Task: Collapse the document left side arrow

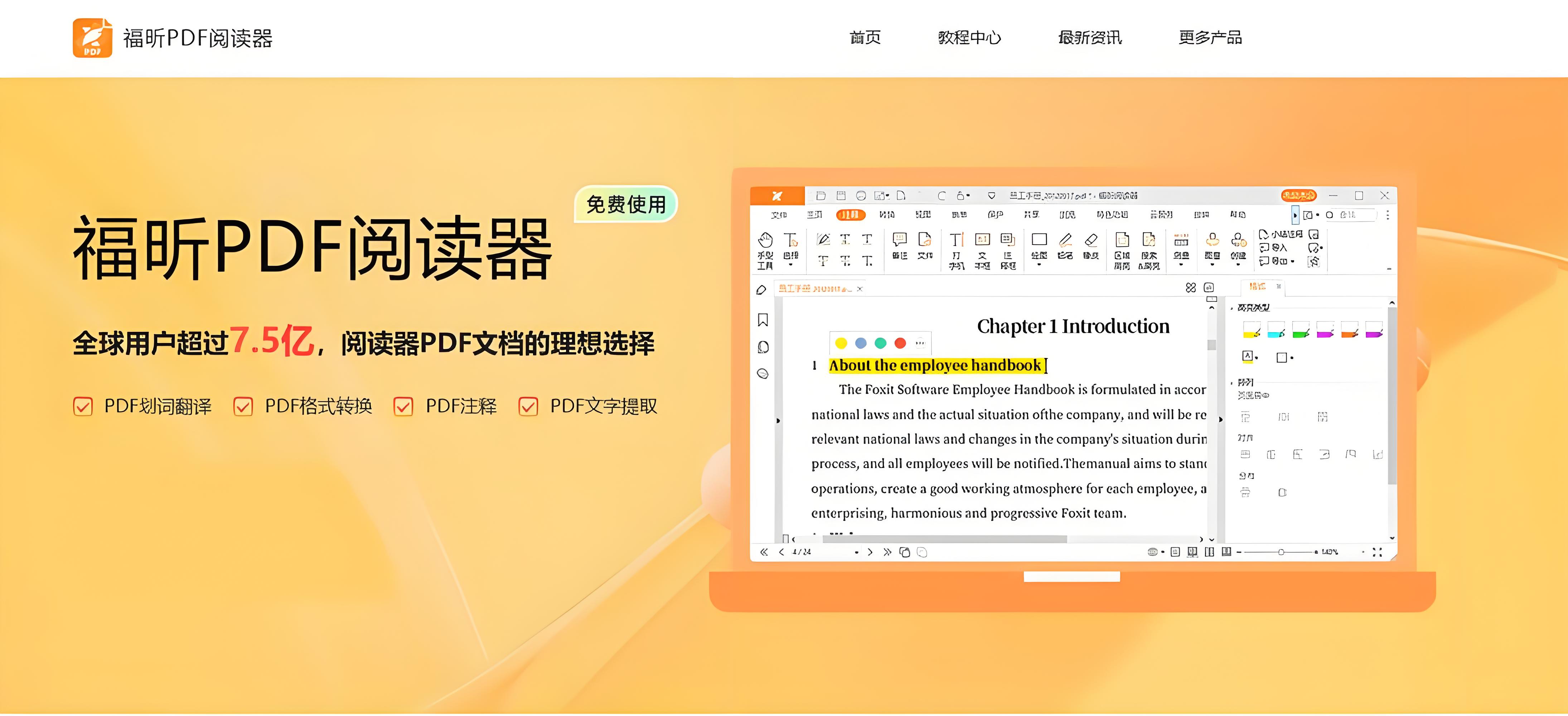Action: (x=778, y=421)
